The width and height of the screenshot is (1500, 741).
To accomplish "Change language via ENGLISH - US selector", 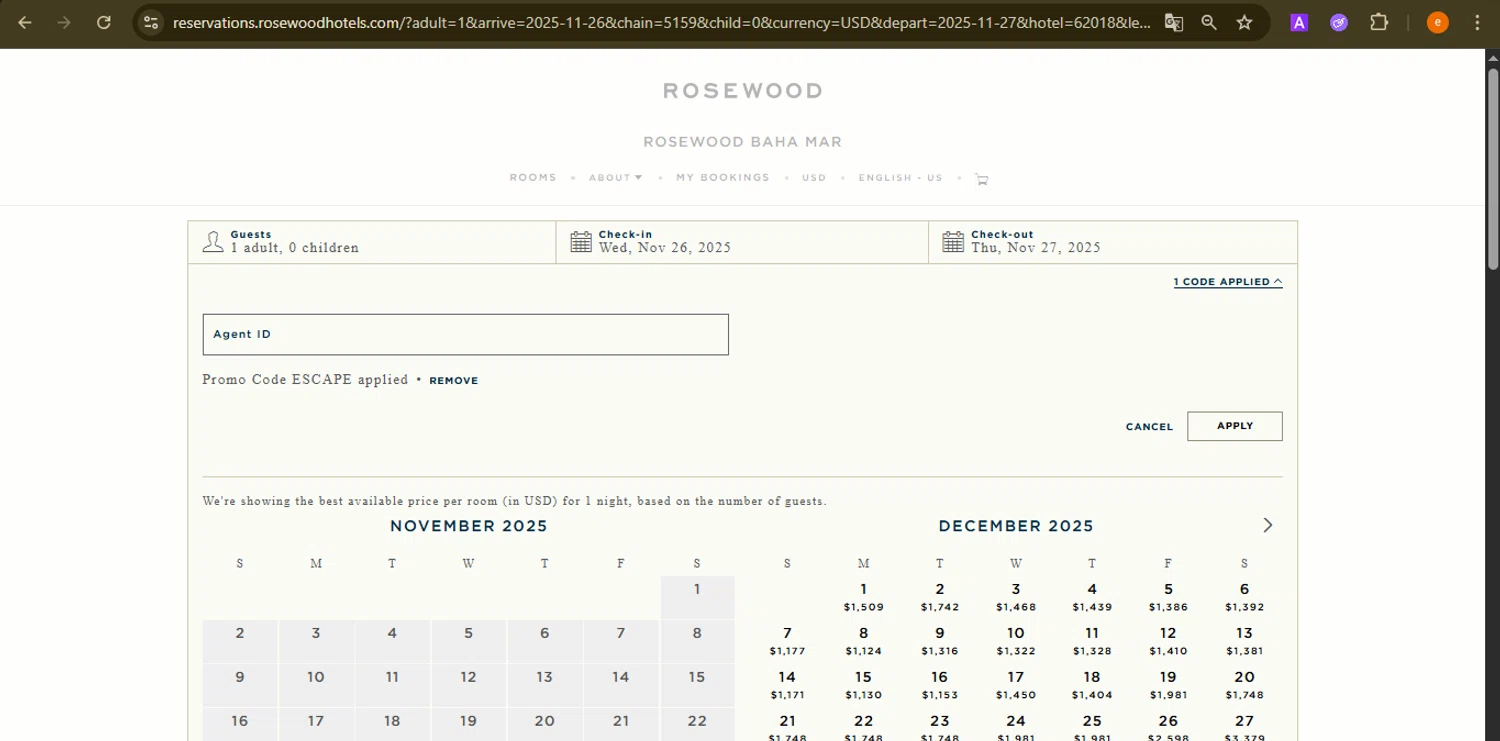I will tap(900, 178).
